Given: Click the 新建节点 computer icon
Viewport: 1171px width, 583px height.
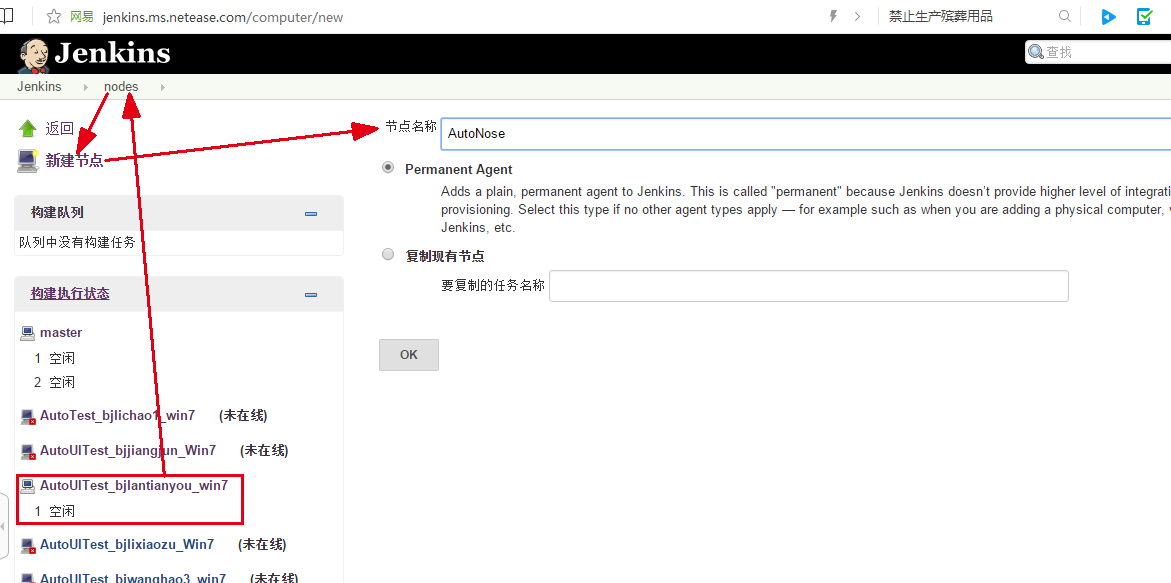Looking at the screenshot, I should pyautogui.click(x=28, y=160).
